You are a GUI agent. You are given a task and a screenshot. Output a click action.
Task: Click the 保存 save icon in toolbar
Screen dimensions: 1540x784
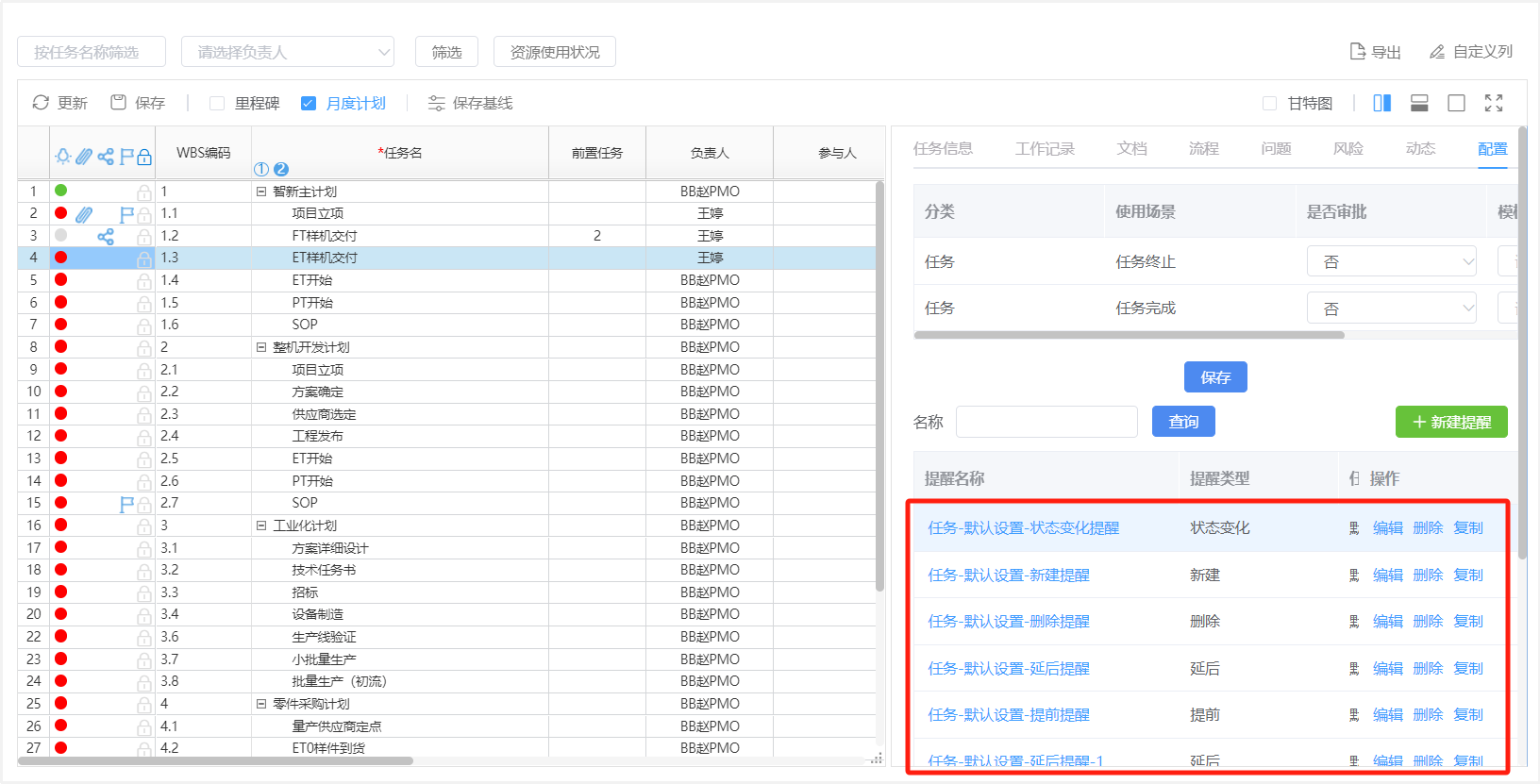(119, 103)
